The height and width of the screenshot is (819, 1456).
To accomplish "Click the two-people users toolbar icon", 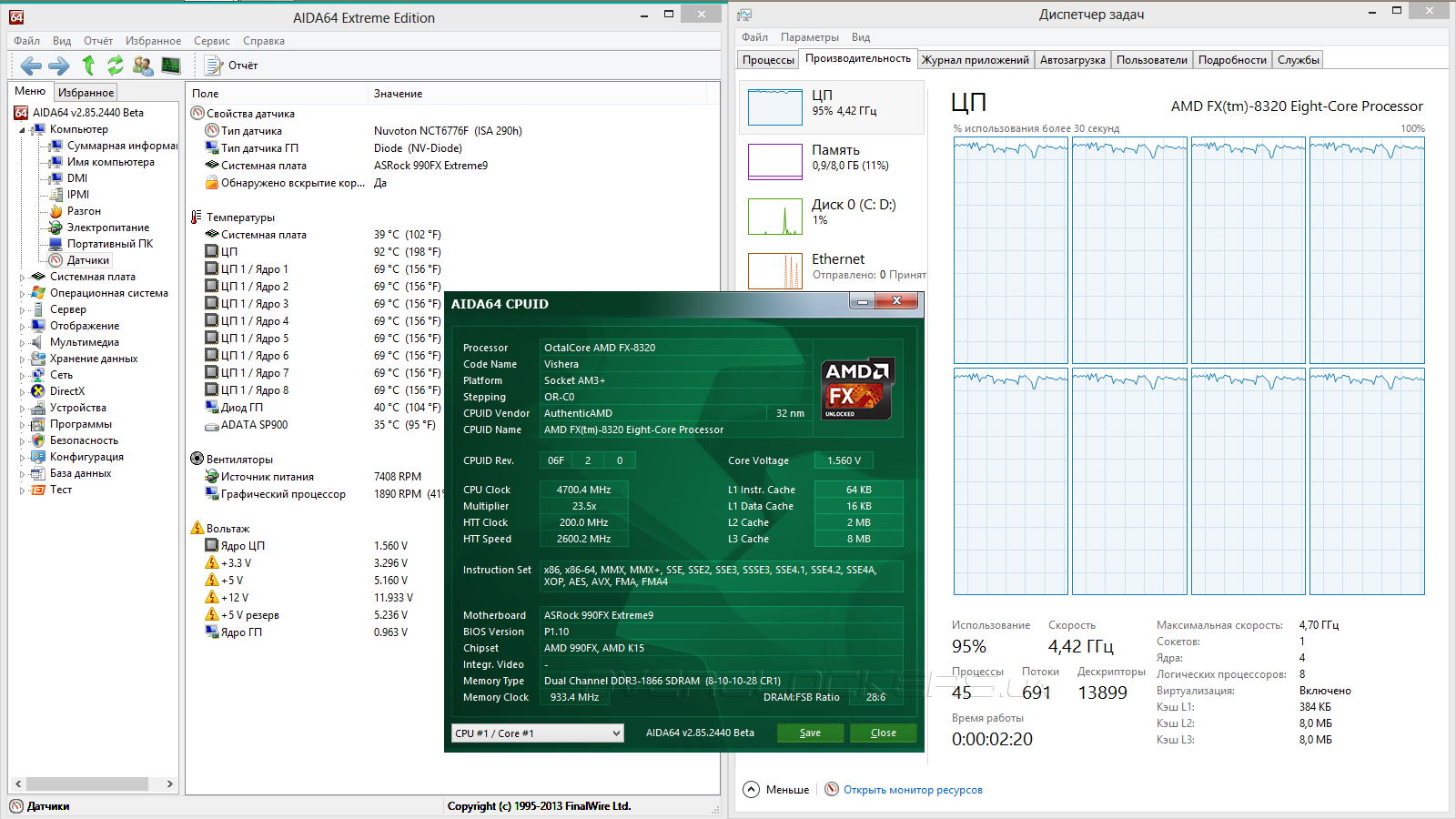I will [x=143, y=66].
